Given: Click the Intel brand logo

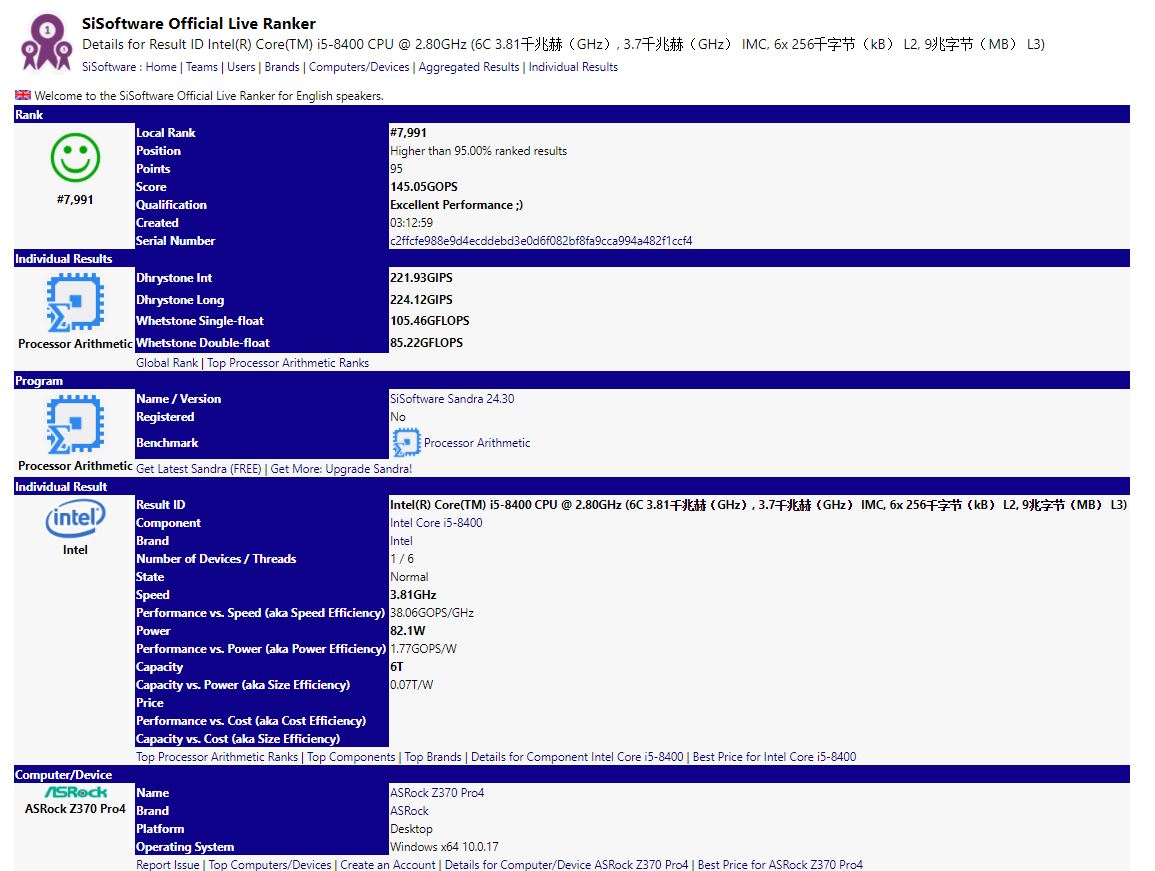Looking at the screenshot, I should [x=75, y=519].
